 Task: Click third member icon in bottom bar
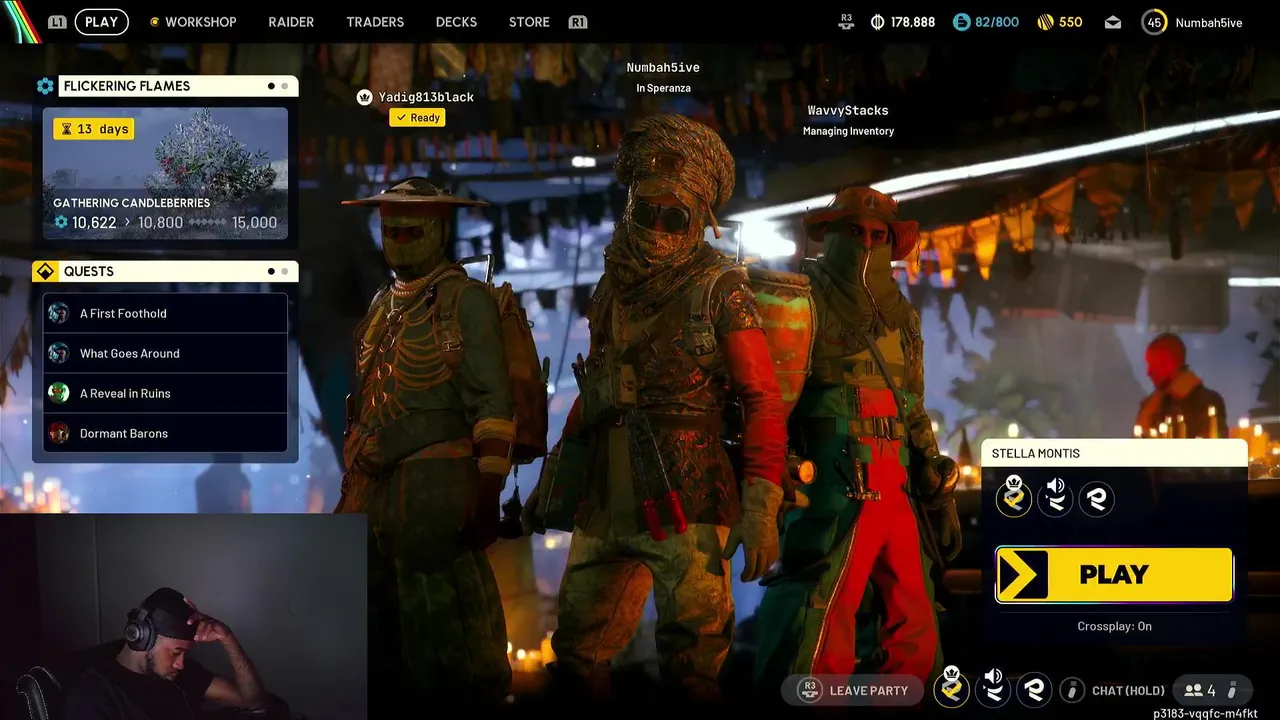point(1034,689)
